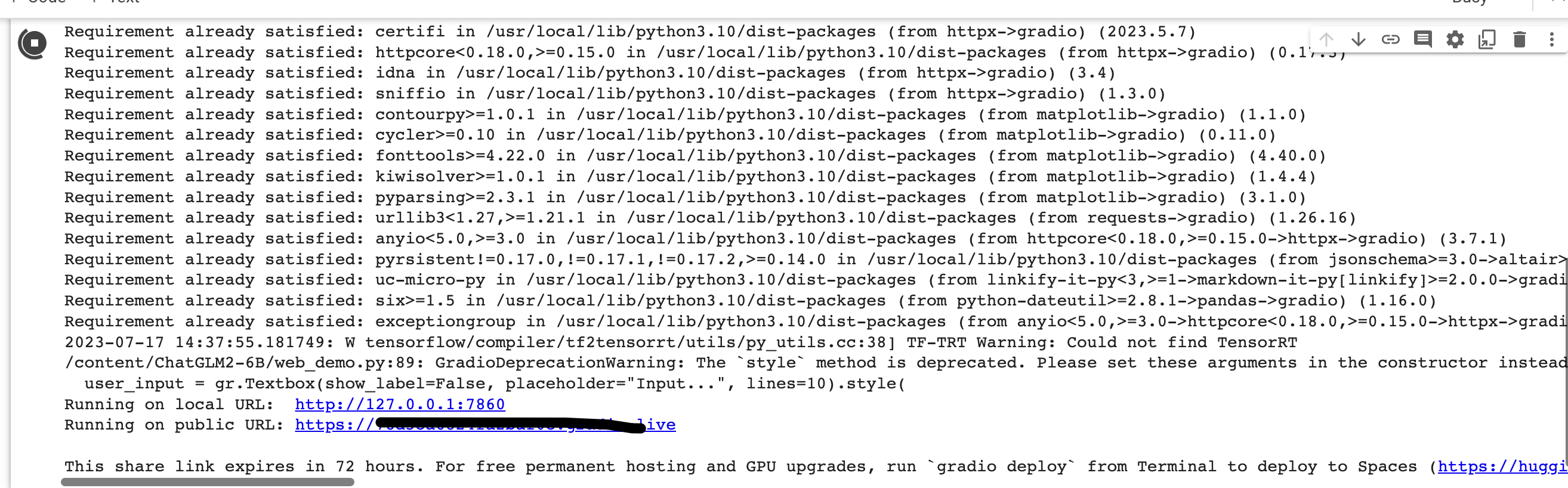
Task: Open more cell actions menu
Action: [1551, 39]
